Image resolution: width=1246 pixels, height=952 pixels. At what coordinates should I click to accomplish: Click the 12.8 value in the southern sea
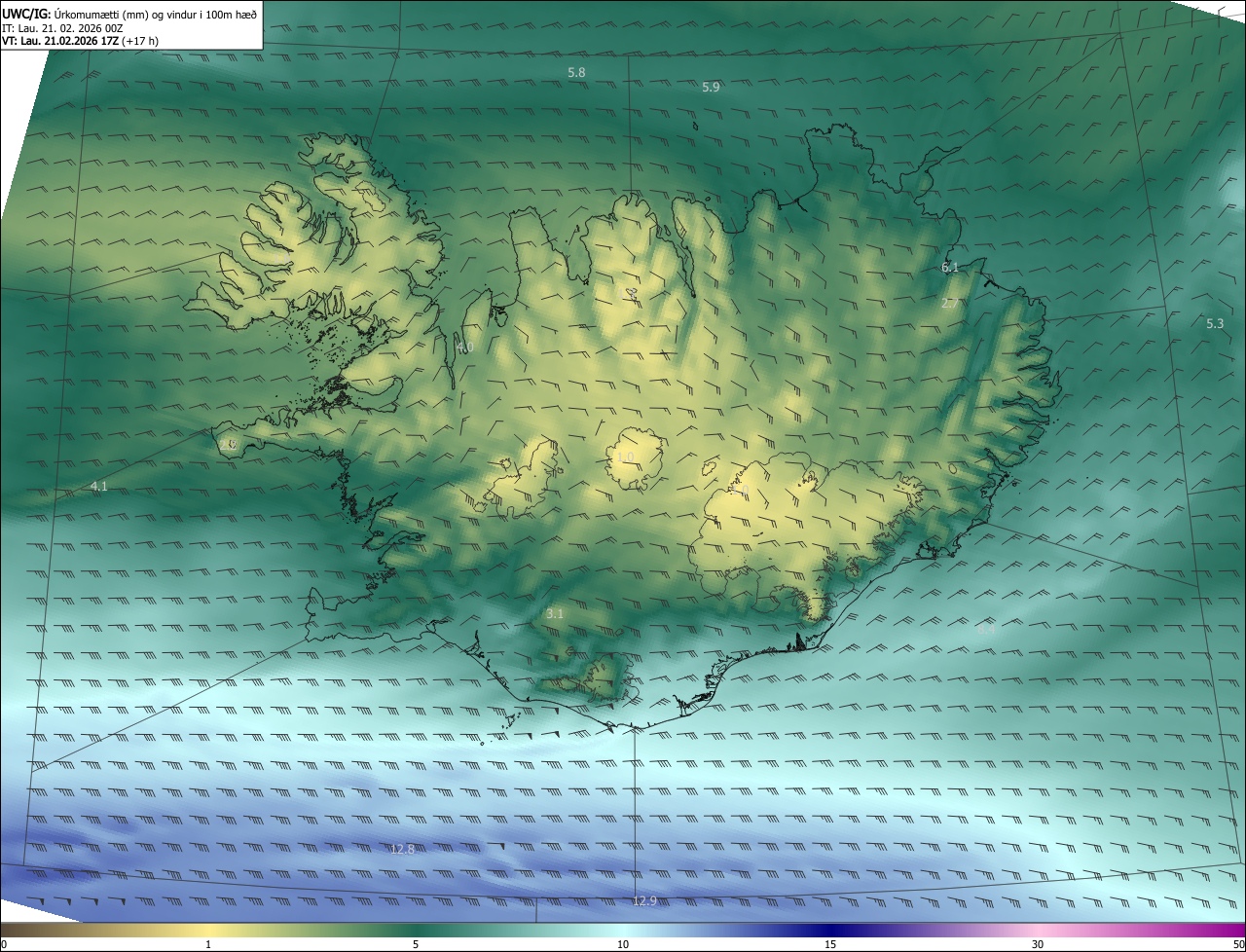coord(403,849)
